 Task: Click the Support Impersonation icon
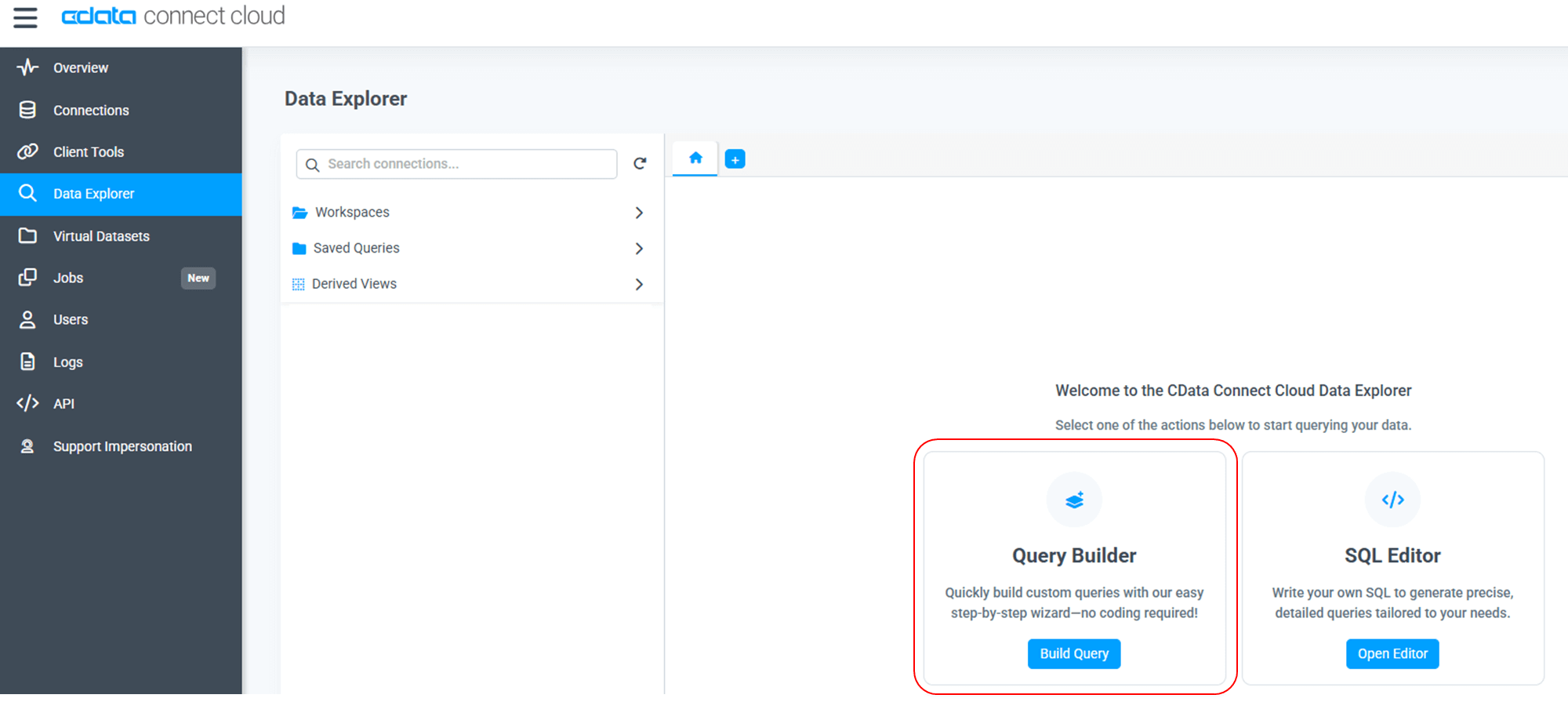(27, 446)
